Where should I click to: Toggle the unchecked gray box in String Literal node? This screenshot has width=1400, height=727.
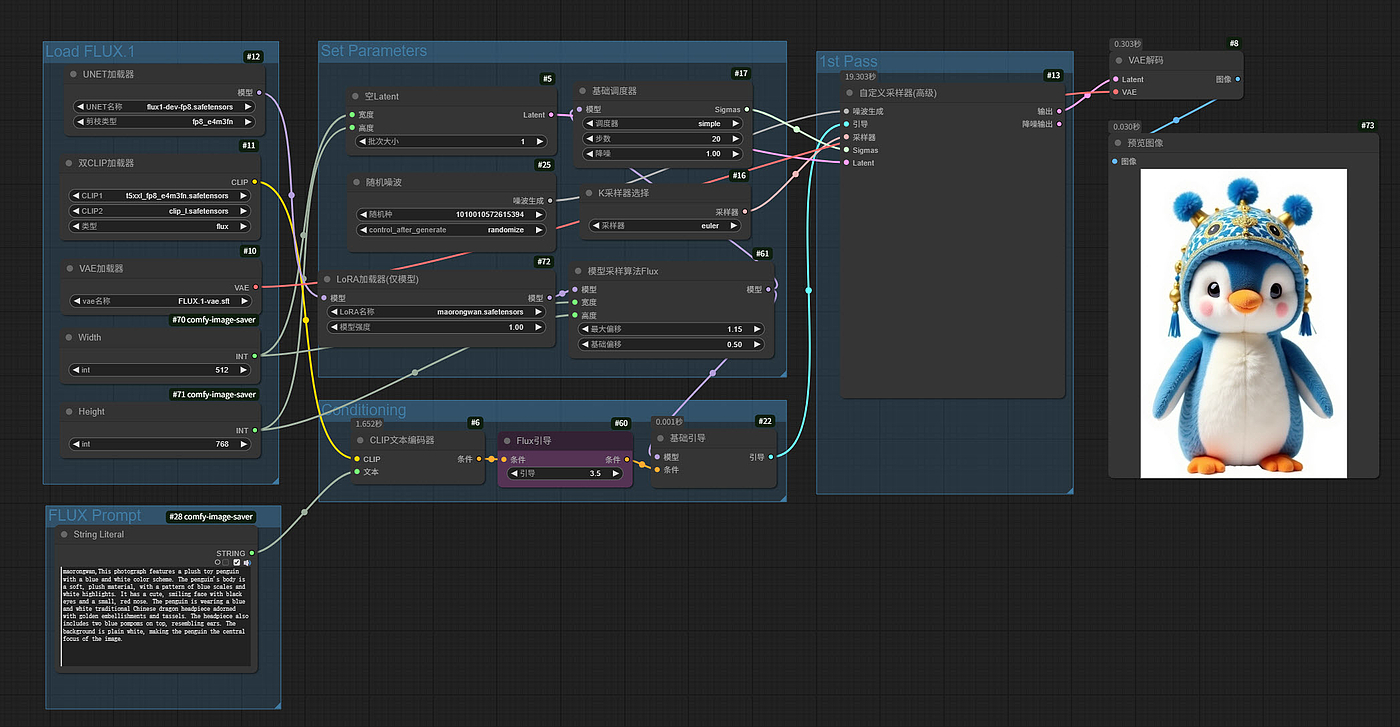point(227,562)
